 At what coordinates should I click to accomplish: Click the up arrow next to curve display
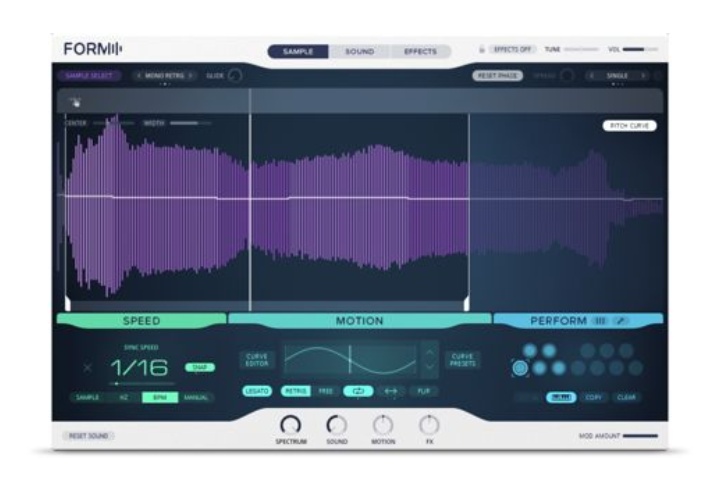tap(430, 352)
